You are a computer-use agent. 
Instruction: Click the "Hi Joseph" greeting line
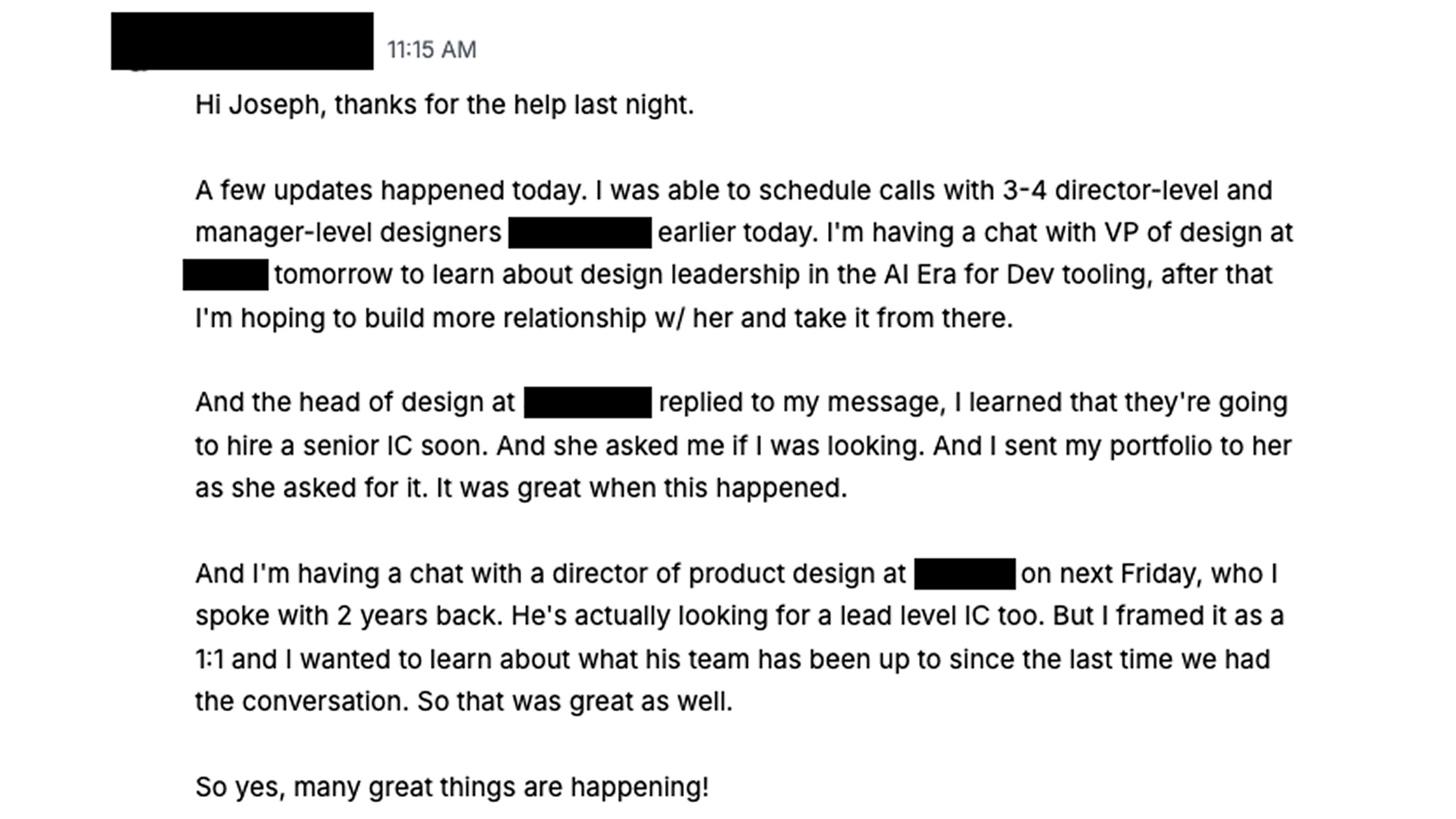click(444, 105)
